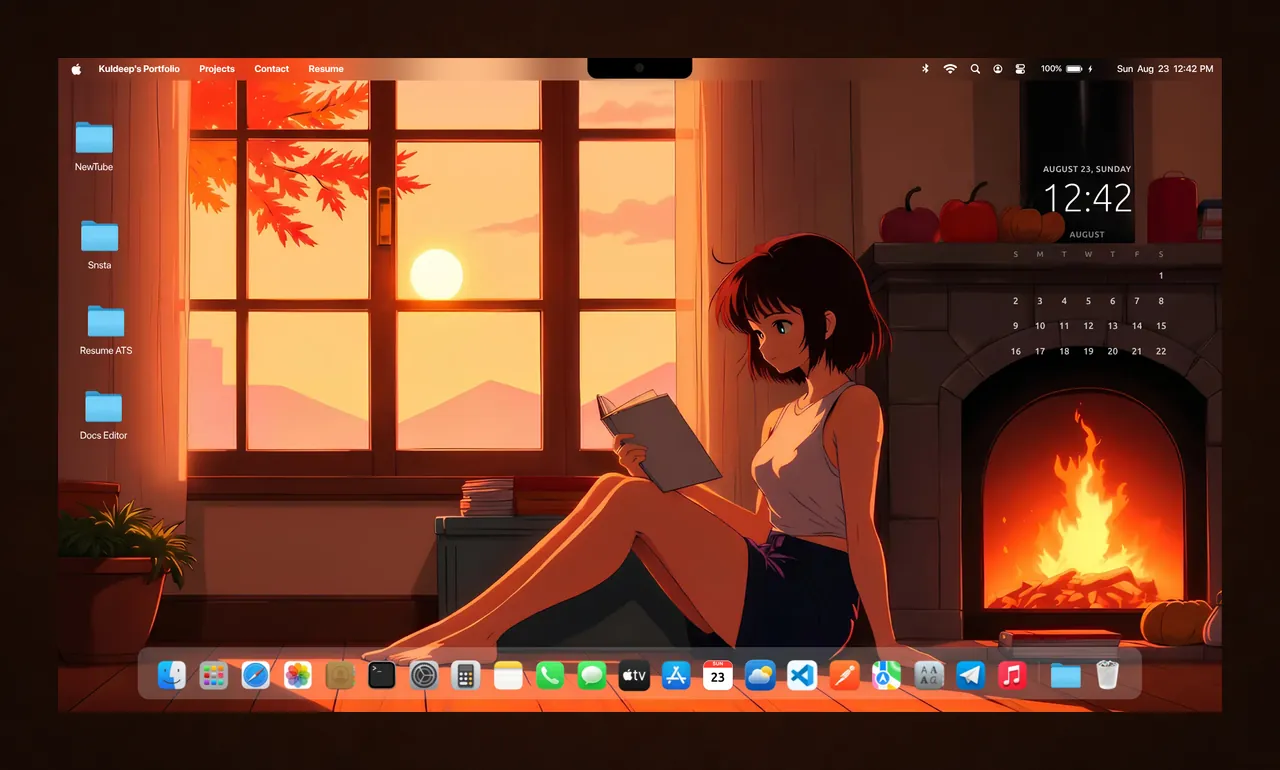Open the Docs Editor desktop folder
This screenshot has height=770, width=1280.
[x=103, y=415]
